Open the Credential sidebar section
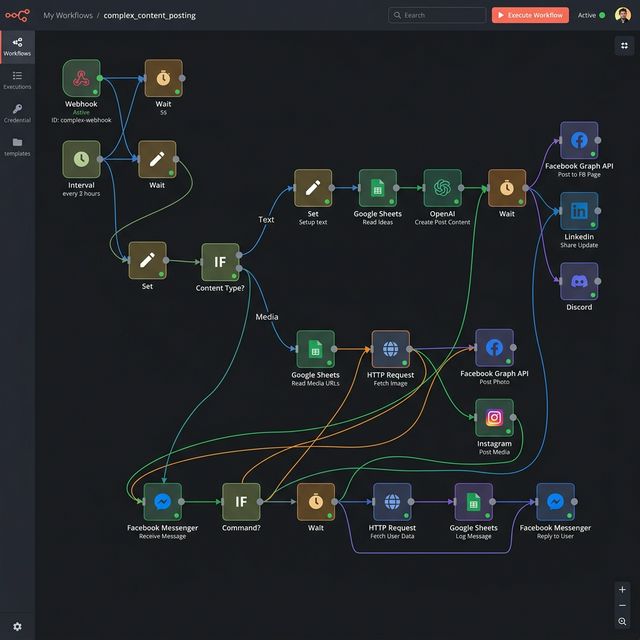 pos(17,113)
